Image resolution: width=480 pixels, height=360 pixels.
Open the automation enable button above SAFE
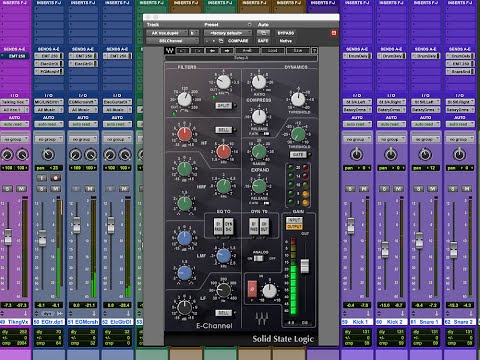pyautogui.click(x=263, y=33)
